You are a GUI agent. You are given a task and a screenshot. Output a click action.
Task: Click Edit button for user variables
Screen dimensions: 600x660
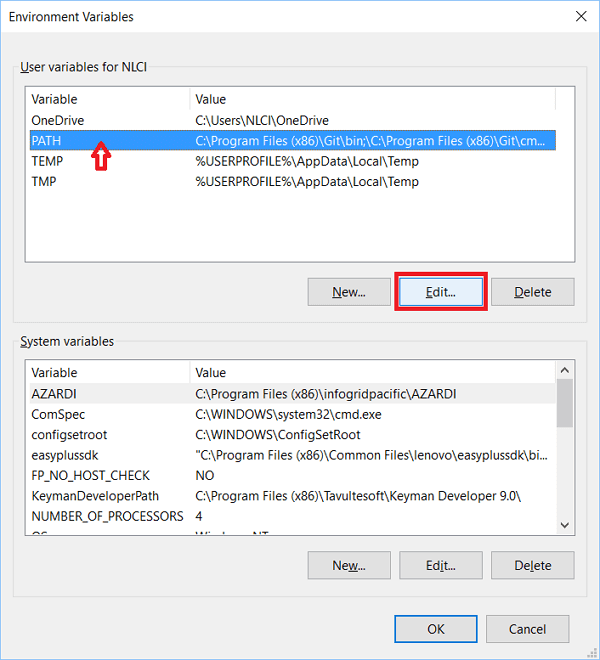[441, 292]
